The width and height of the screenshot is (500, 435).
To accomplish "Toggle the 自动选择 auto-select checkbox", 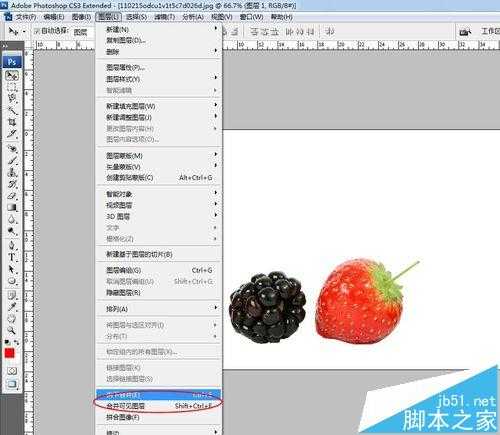I will click(x=37, y=31).
